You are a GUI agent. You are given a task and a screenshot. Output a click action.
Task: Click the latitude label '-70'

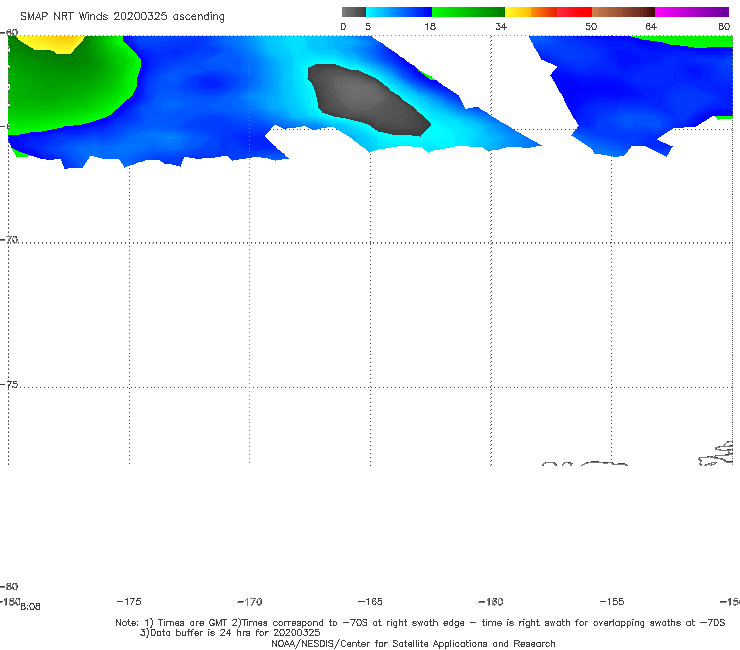tap(9, 239)
